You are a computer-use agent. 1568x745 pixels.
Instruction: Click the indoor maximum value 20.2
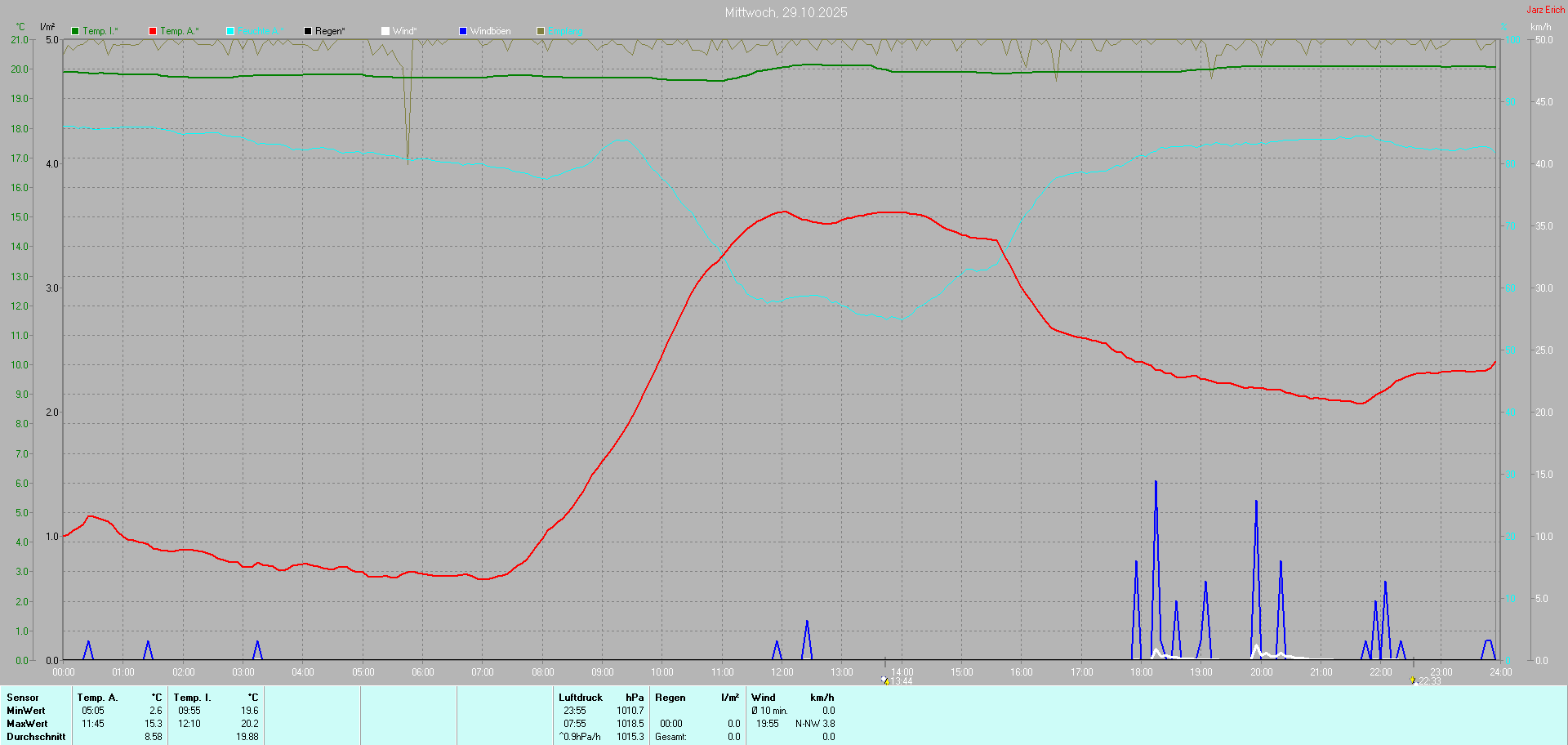250,724
